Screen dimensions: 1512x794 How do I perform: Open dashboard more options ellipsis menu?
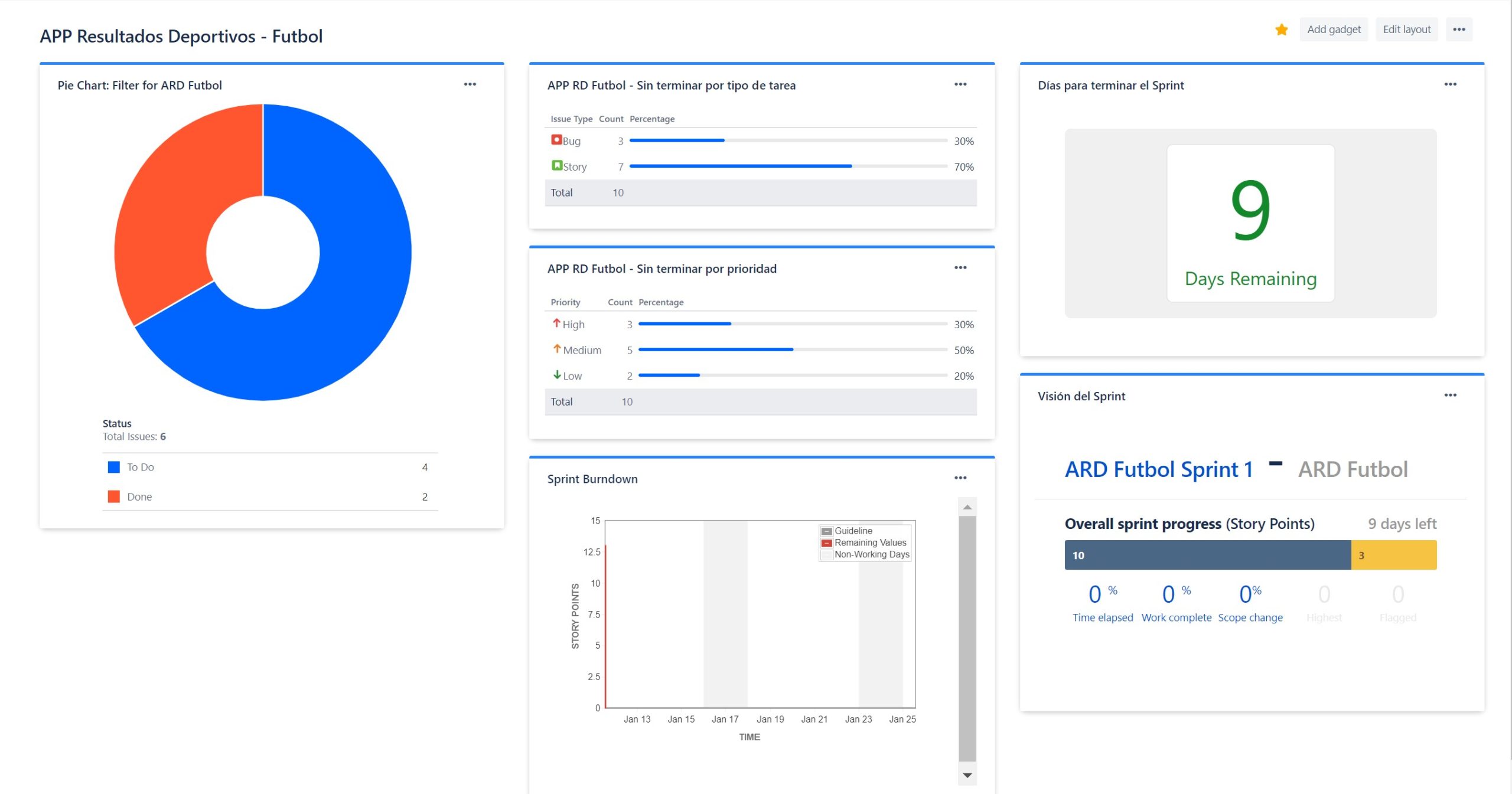(x=1459, y=30)
